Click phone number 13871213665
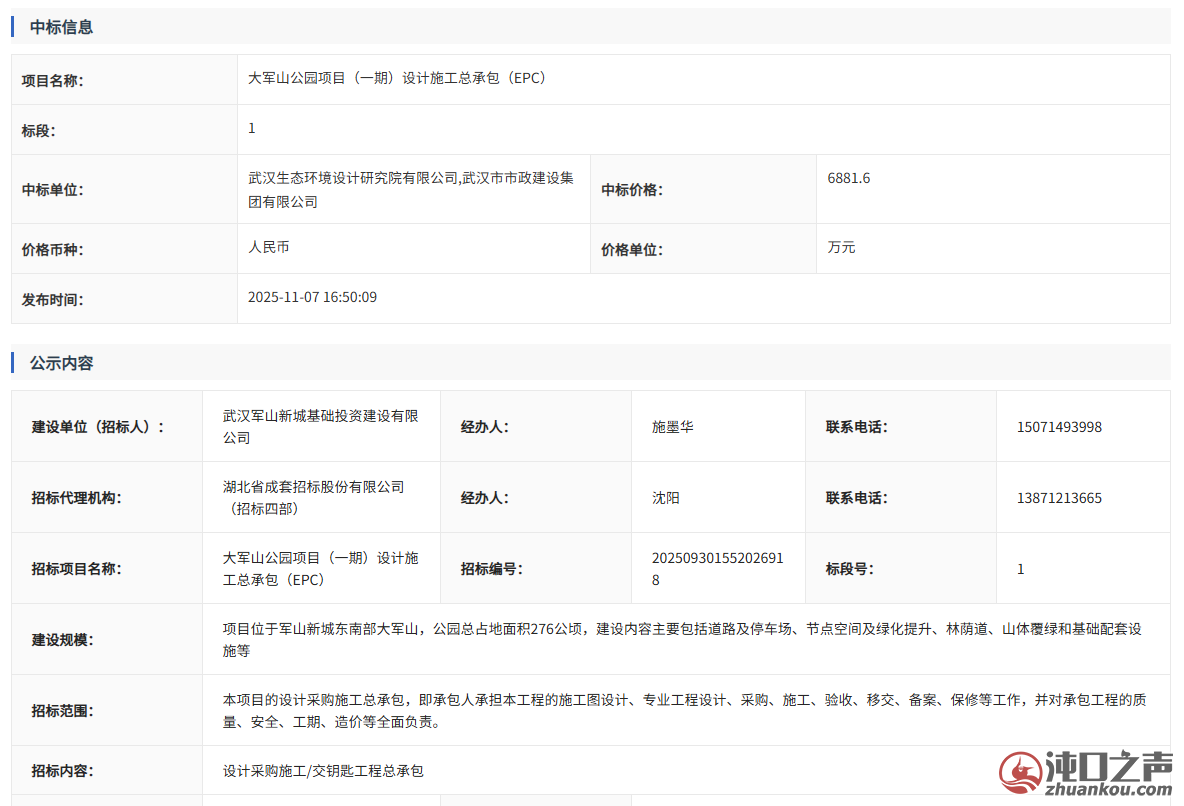Image resolution: width=1184 pixels, height=806 pixels. (1059, 498)
